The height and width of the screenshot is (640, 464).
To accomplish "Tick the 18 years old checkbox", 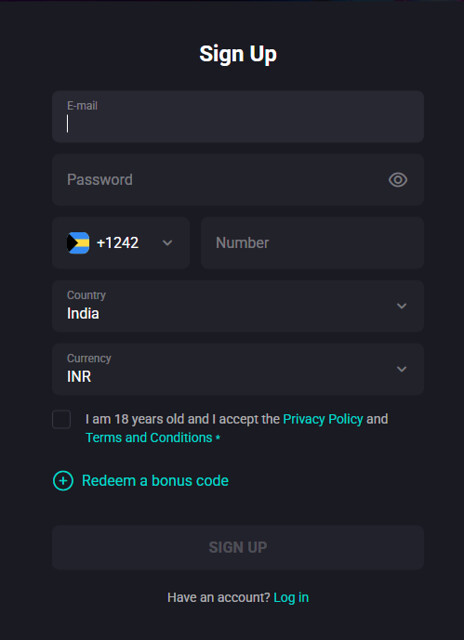I will coord(62,420).
